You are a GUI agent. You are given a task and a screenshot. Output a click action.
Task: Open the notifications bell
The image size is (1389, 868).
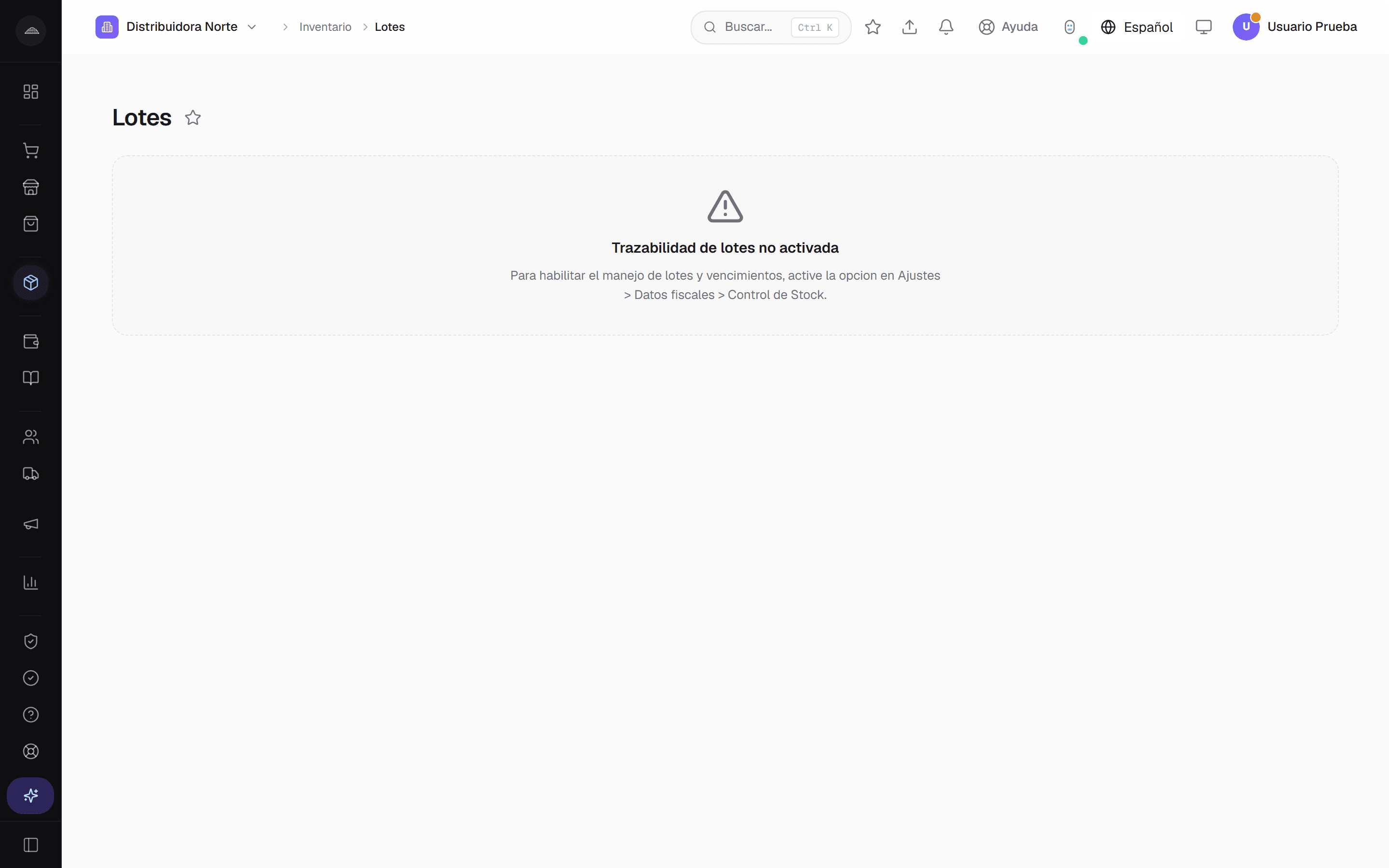[946, 27]
